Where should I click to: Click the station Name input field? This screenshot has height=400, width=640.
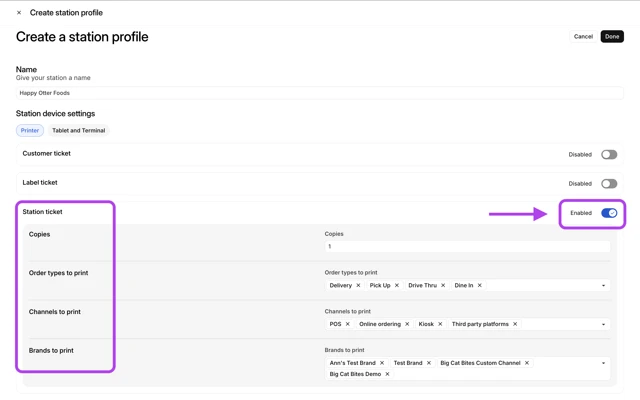319,93
